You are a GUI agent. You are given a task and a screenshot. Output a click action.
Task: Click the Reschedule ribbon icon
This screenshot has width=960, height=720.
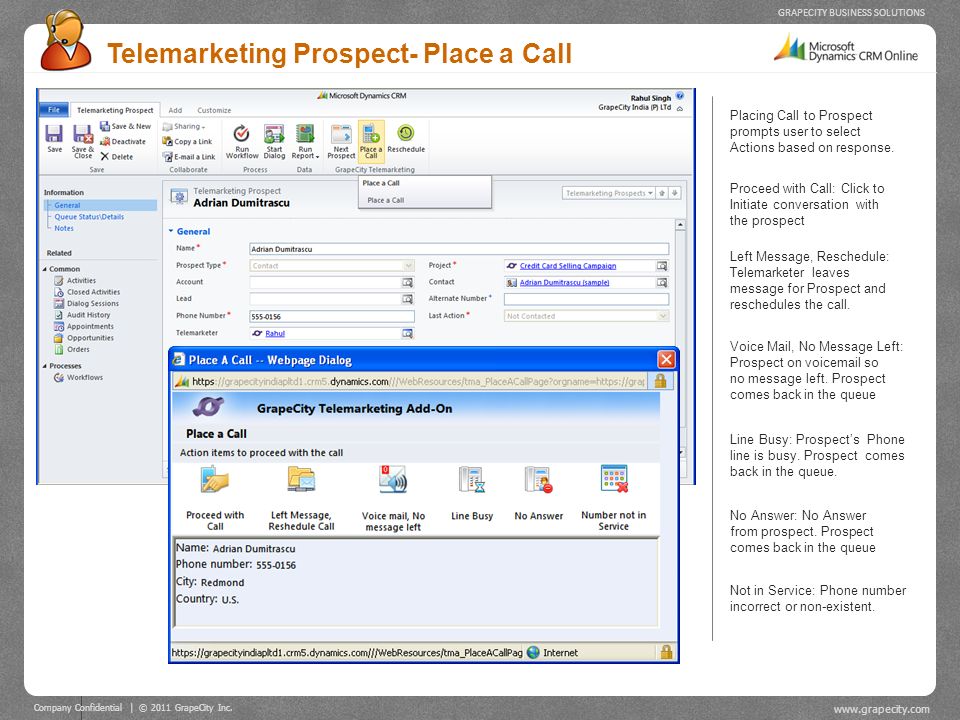406,138
